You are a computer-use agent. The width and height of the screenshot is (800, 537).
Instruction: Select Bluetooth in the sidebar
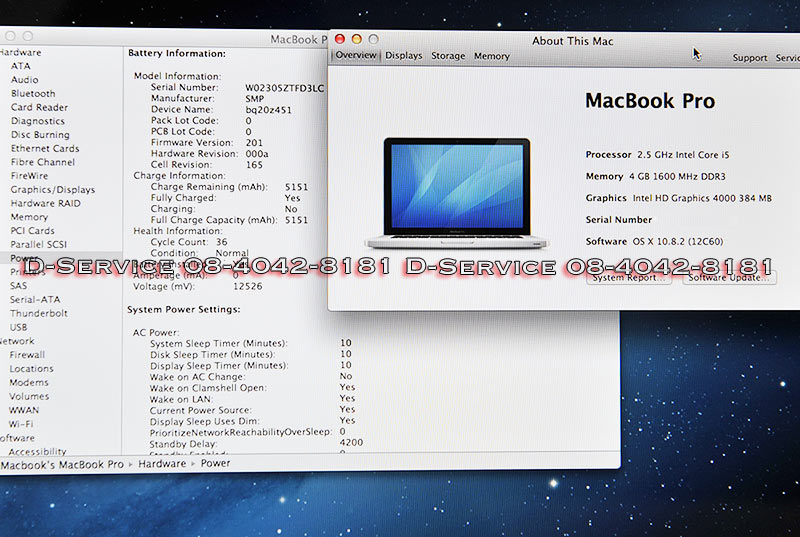tap(33, 93)
